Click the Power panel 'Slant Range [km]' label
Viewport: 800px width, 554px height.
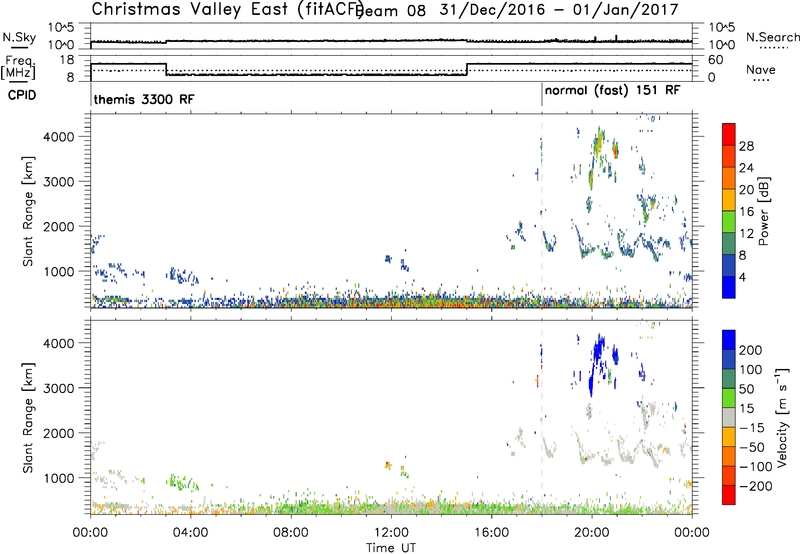28,211
